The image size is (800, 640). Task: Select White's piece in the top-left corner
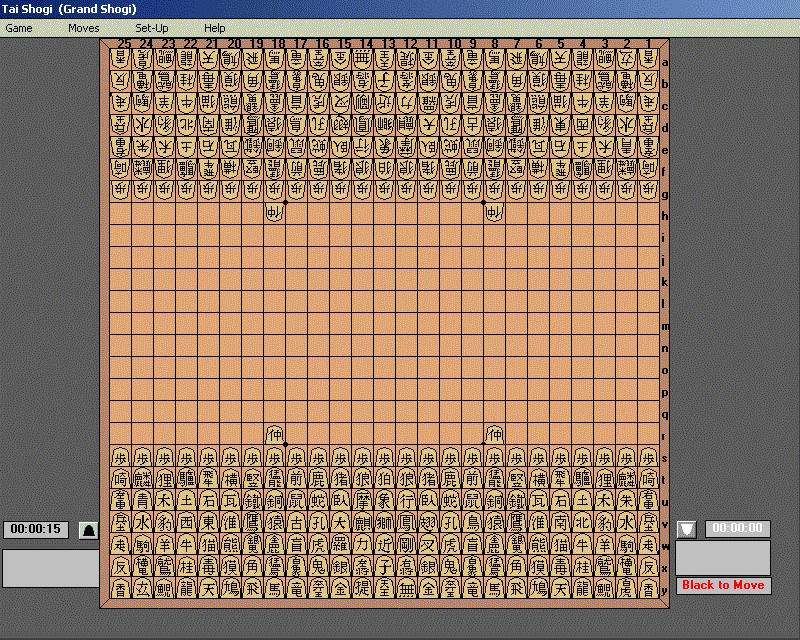click(120, 59)
